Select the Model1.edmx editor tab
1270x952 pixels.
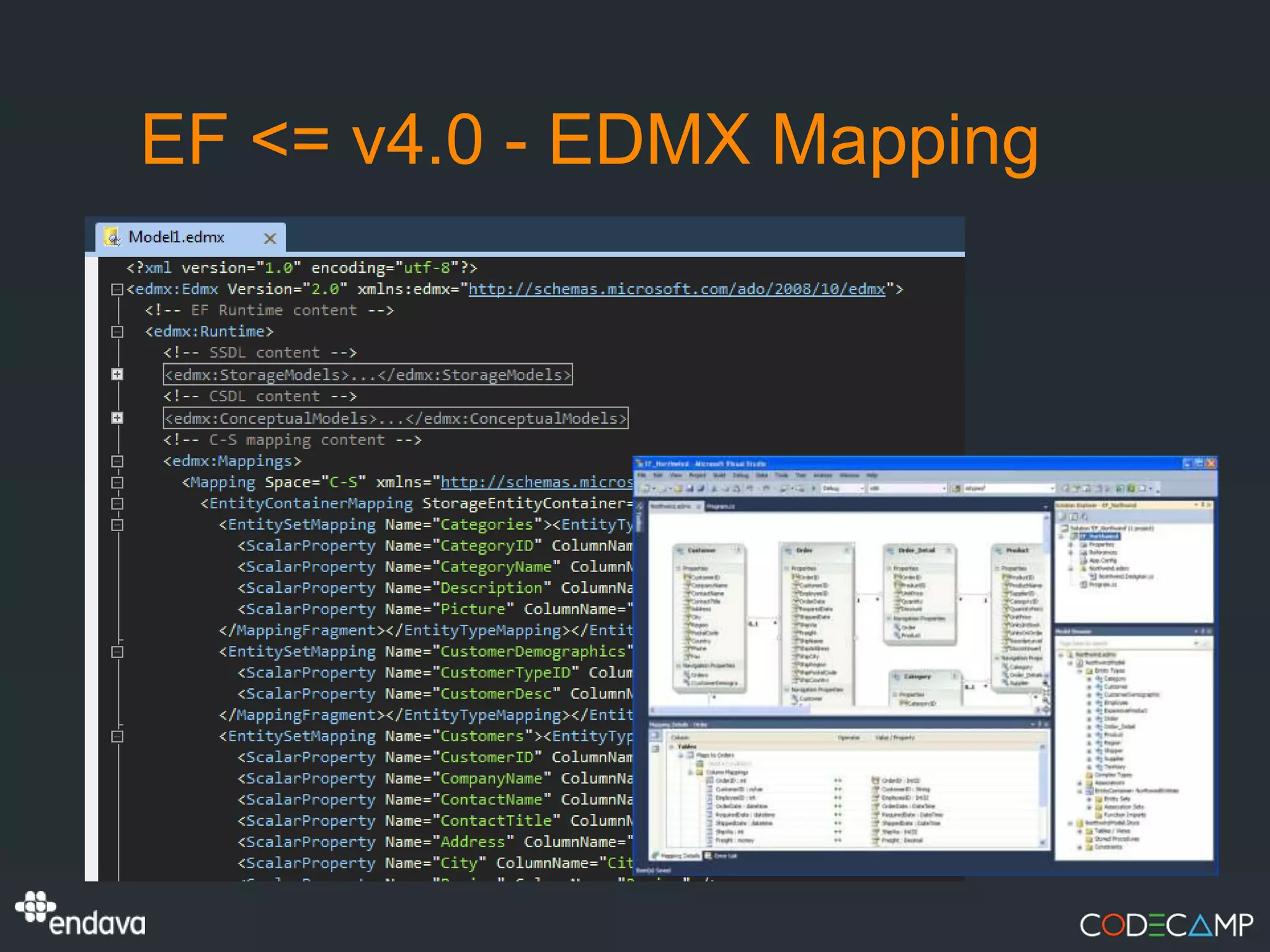190,237
